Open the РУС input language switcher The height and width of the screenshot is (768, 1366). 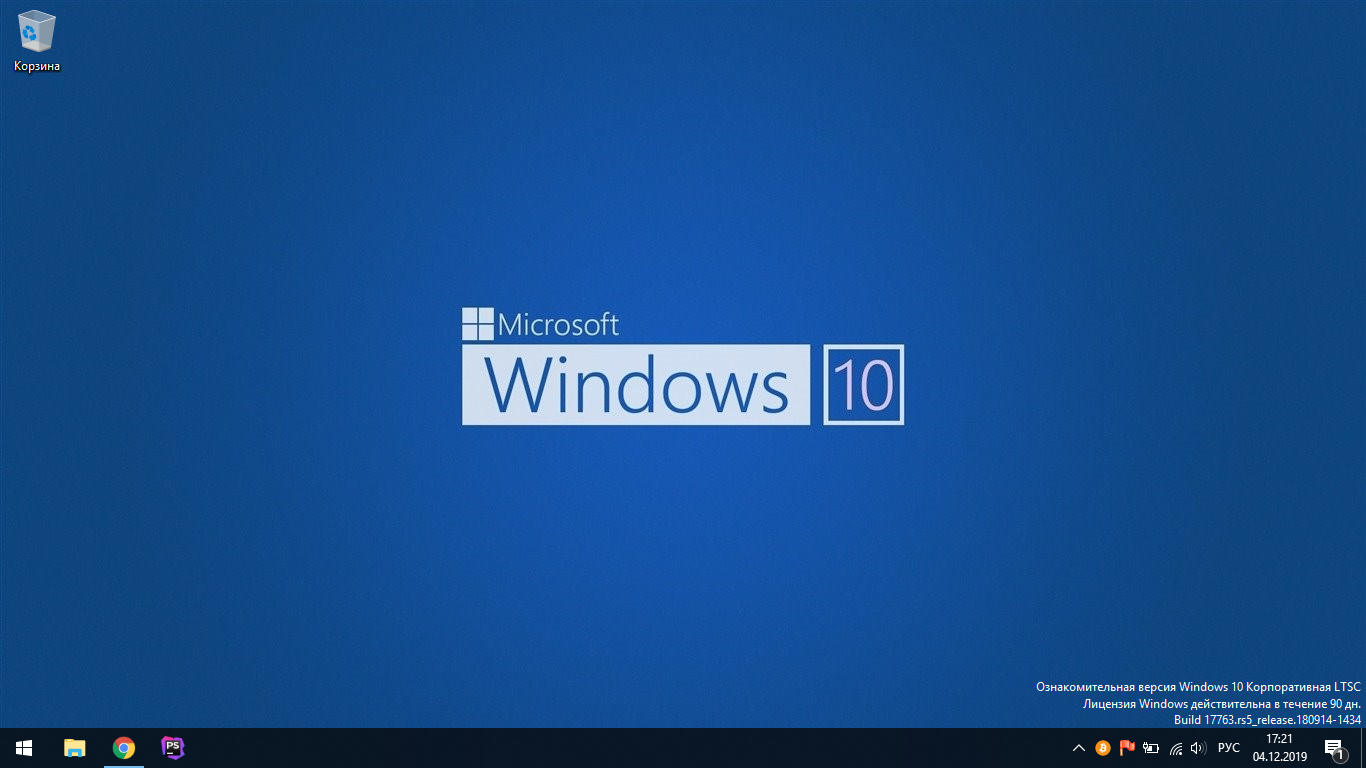click(1229, 748)
